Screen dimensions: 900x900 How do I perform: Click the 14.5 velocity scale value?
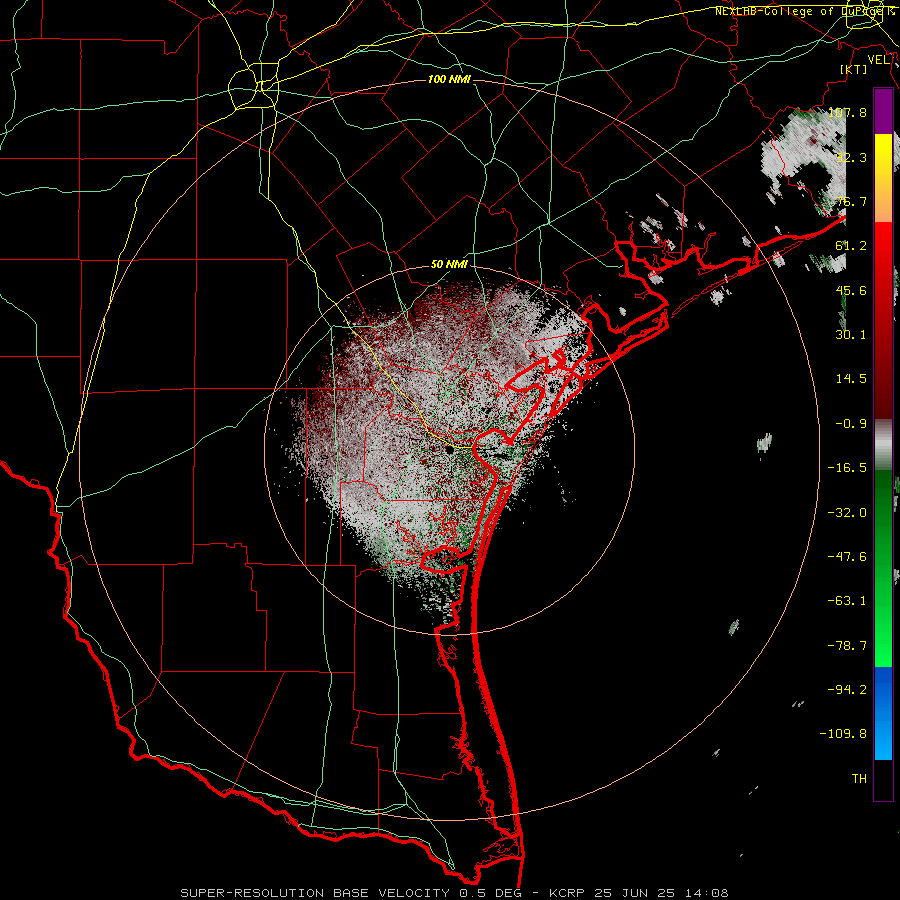851,379
